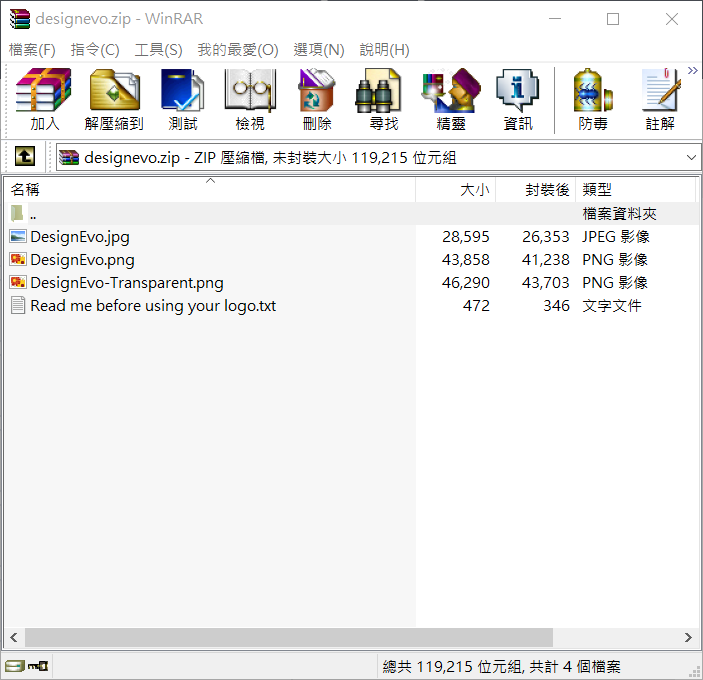Click the DesignEvo.png file icon
703x680 pixels.
18,259
